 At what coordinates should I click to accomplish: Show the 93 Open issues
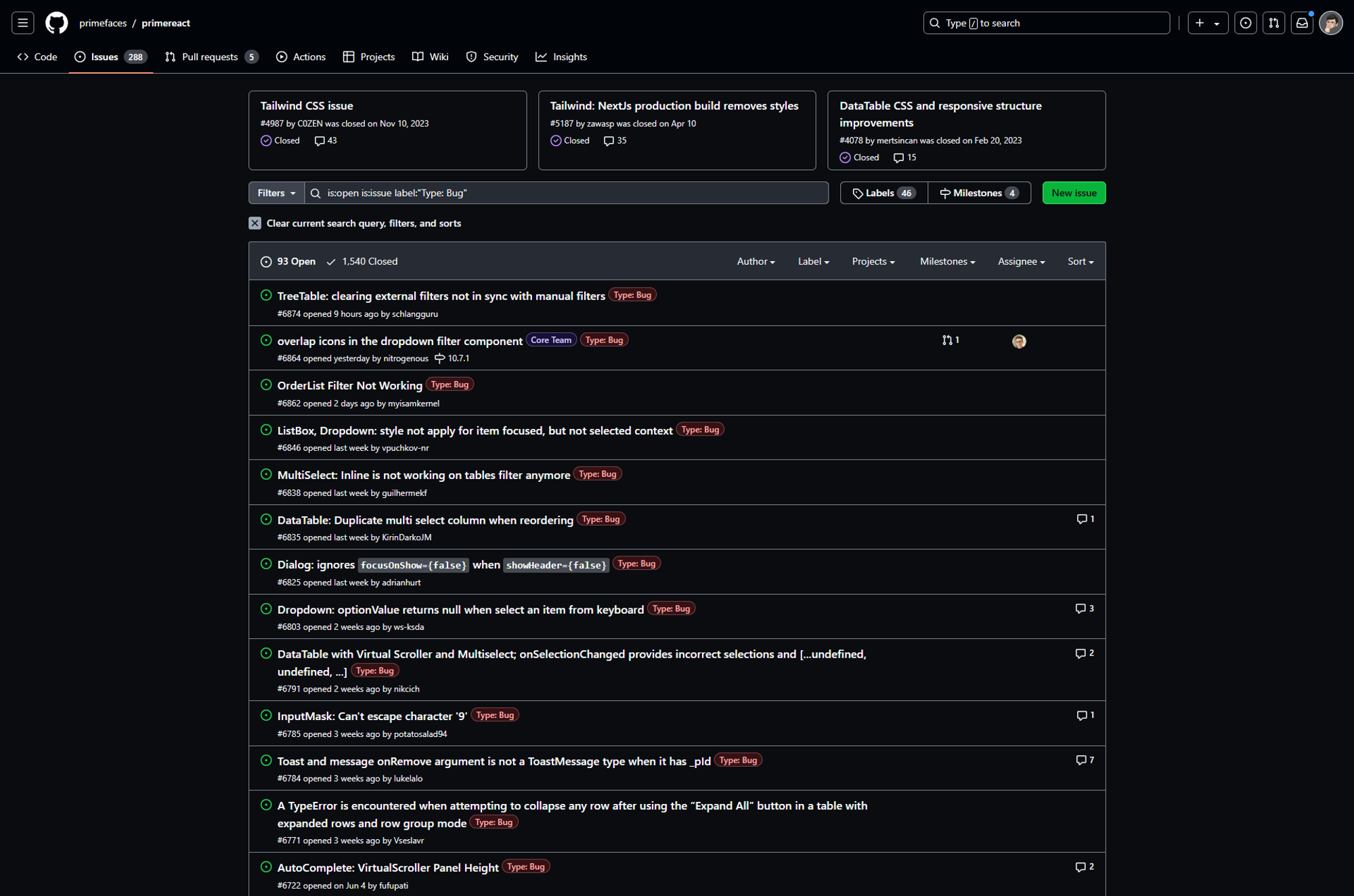pyautogui.click(x=288, y=261)
